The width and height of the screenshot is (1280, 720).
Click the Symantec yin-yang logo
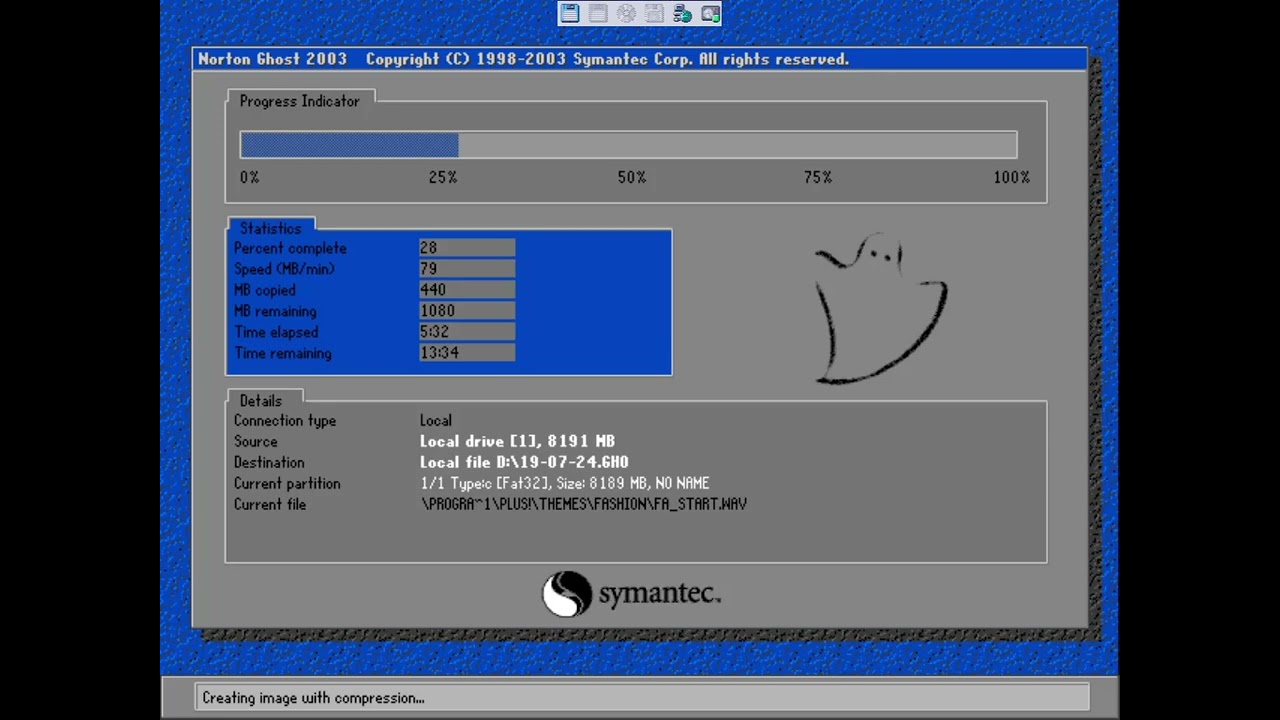(567, 594)
